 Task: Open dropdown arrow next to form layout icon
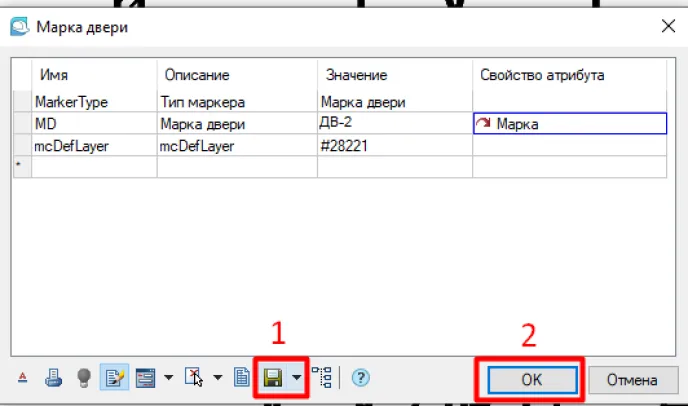(167, 378)
